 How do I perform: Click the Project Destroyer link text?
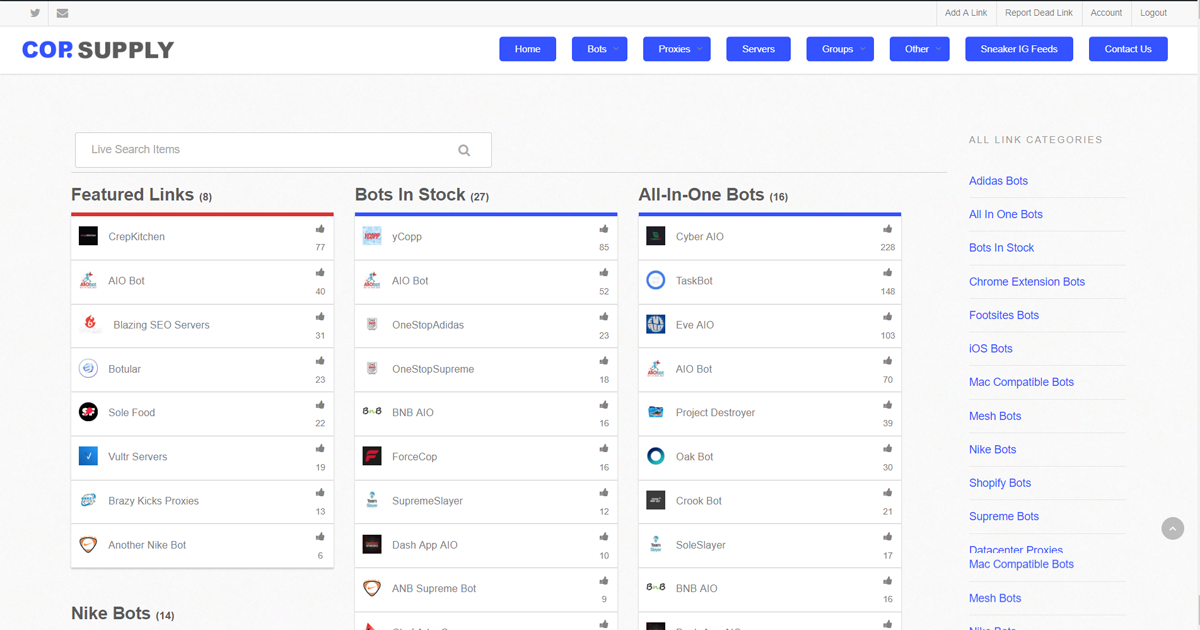715,413
